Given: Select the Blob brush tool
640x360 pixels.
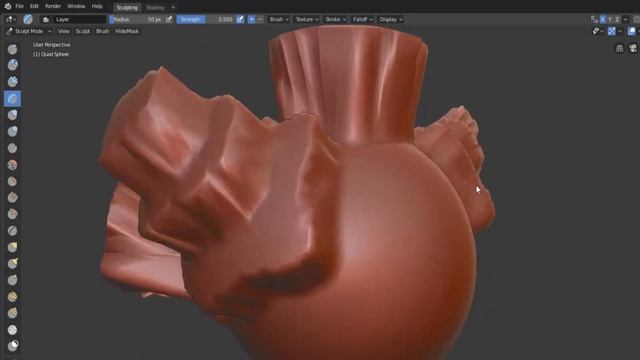Looking at the screenshot, I should coord(12,131).
